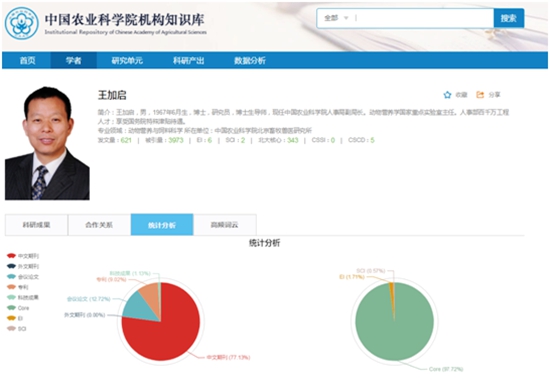Click the scholar portrait photo
The image size is (550, 389).
tap(47, 143)
